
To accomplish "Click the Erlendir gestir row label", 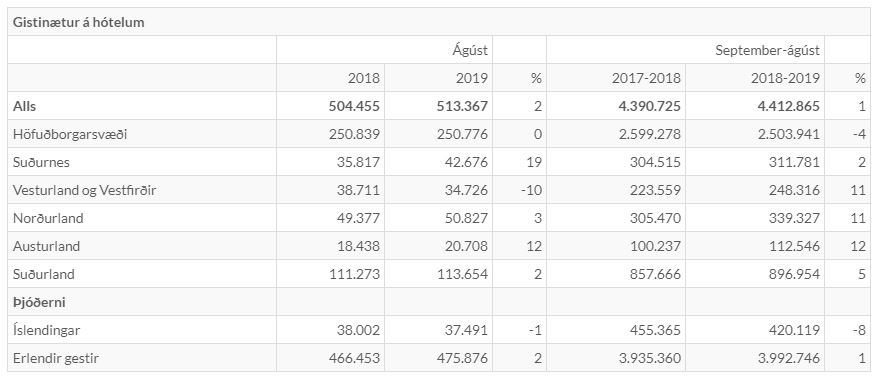I will 56,358.
